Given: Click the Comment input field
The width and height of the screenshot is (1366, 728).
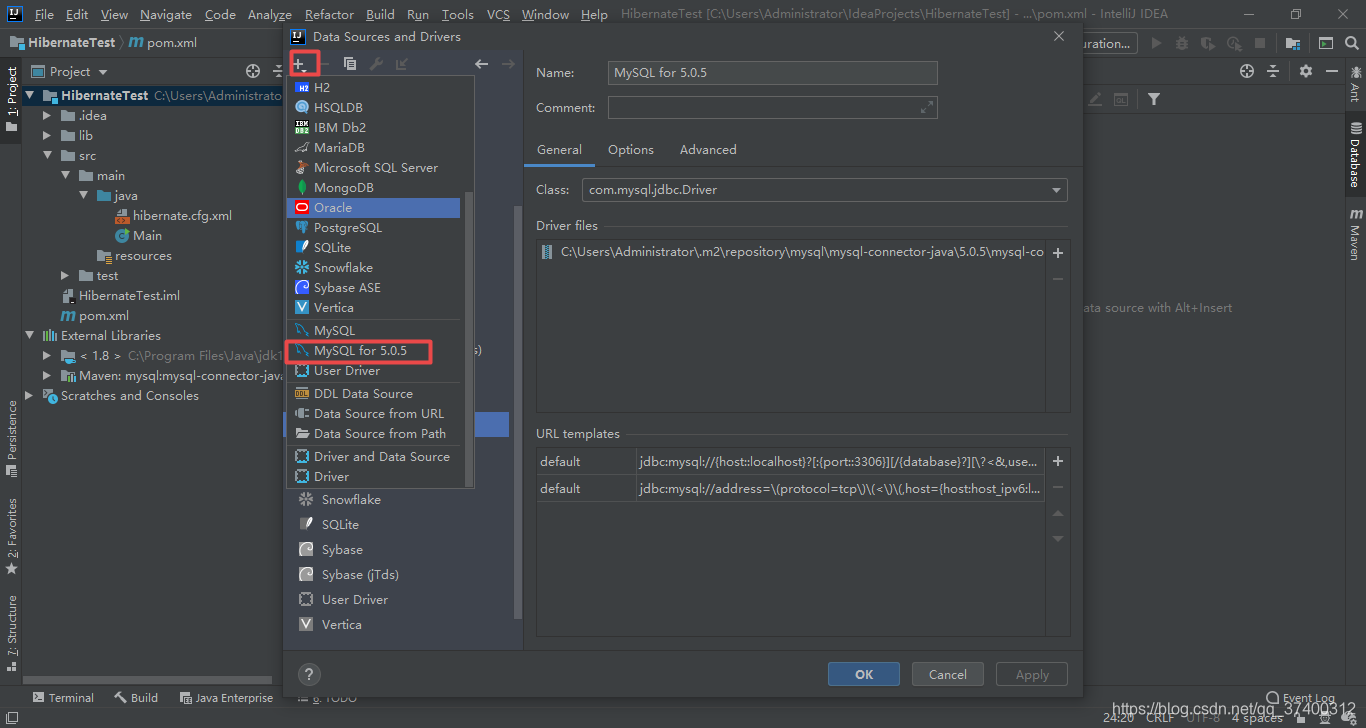Looking at the screenshot, I should coord(773,107).
